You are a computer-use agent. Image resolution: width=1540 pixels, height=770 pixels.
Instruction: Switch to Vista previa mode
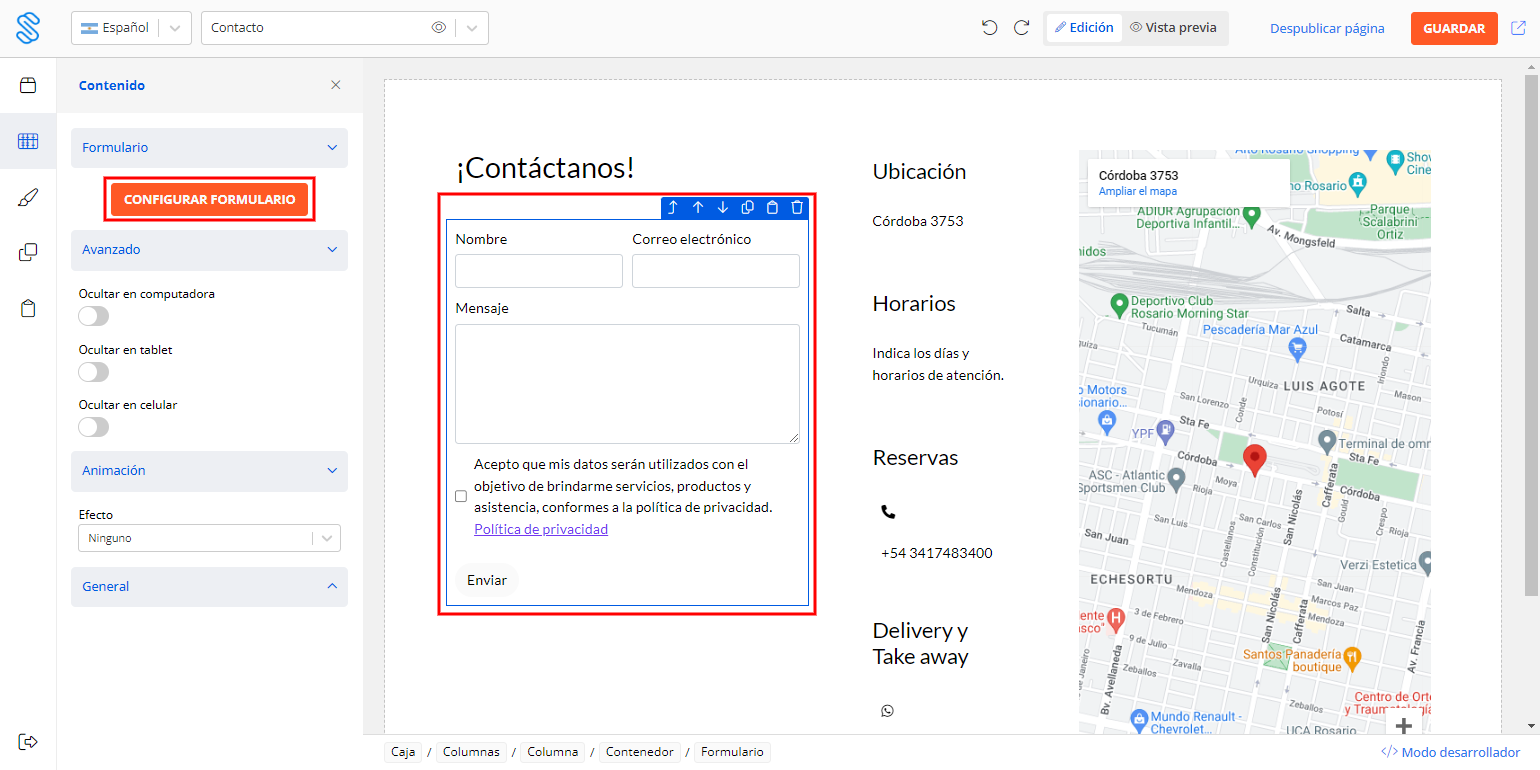pos(1173,28)
